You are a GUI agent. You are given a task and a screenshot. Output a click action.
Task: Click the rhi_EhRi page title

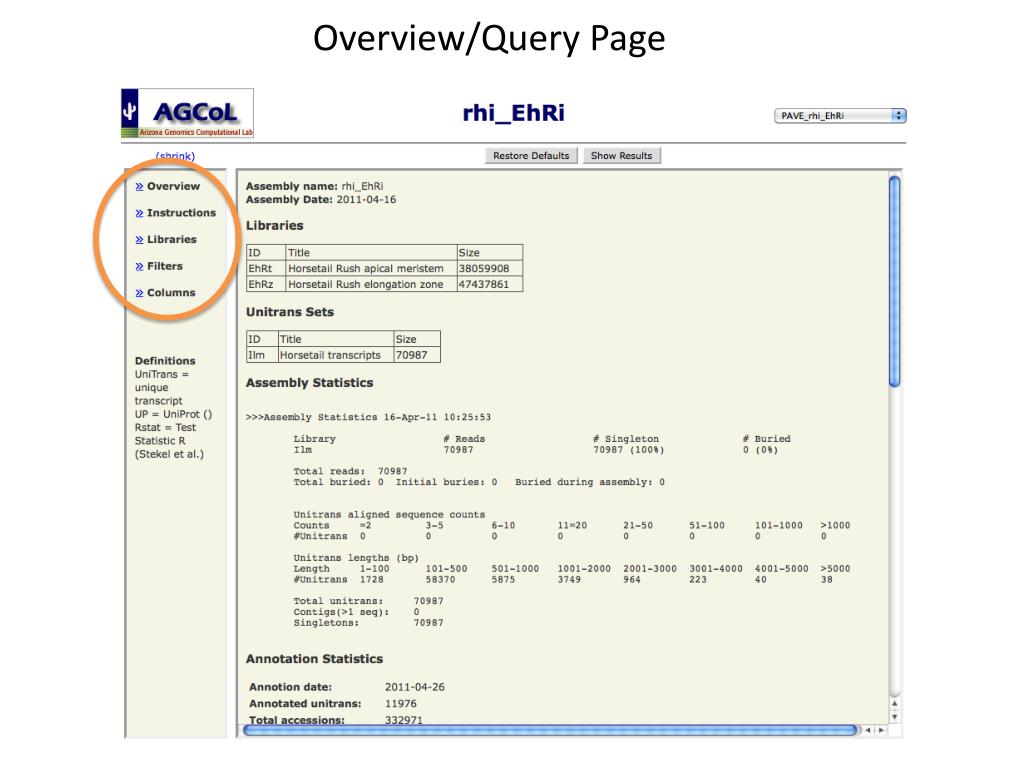click(x=513, y=113)
